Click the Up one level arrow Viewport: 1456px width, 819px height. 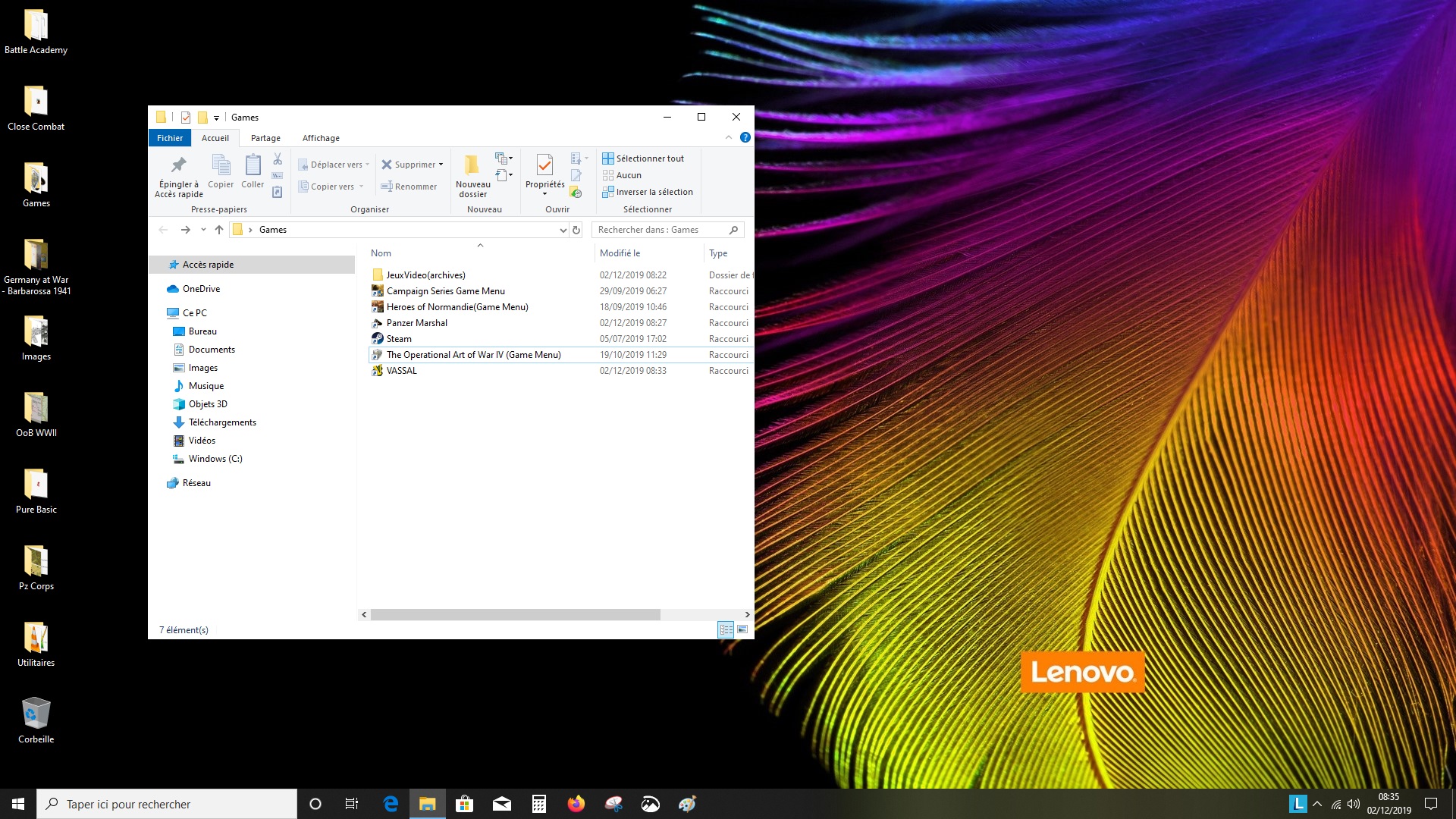(219, 230)
